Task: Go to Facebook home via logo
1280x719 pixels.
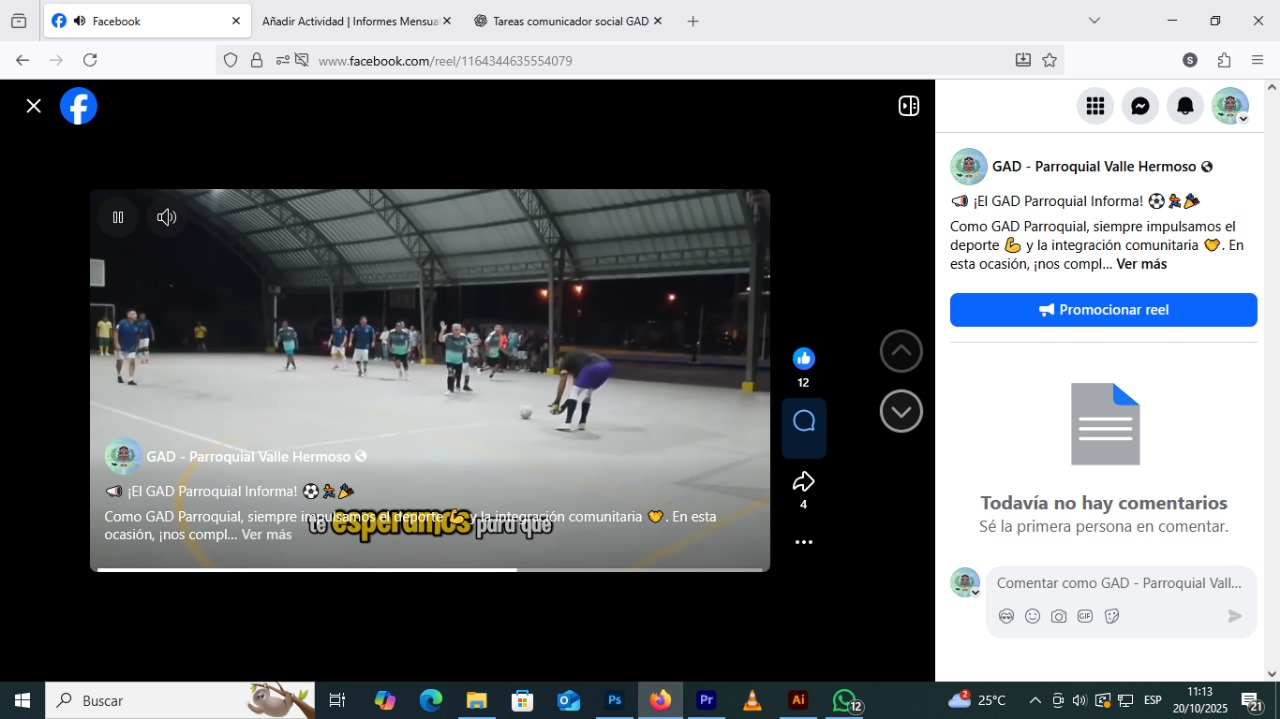Action: 78,106
